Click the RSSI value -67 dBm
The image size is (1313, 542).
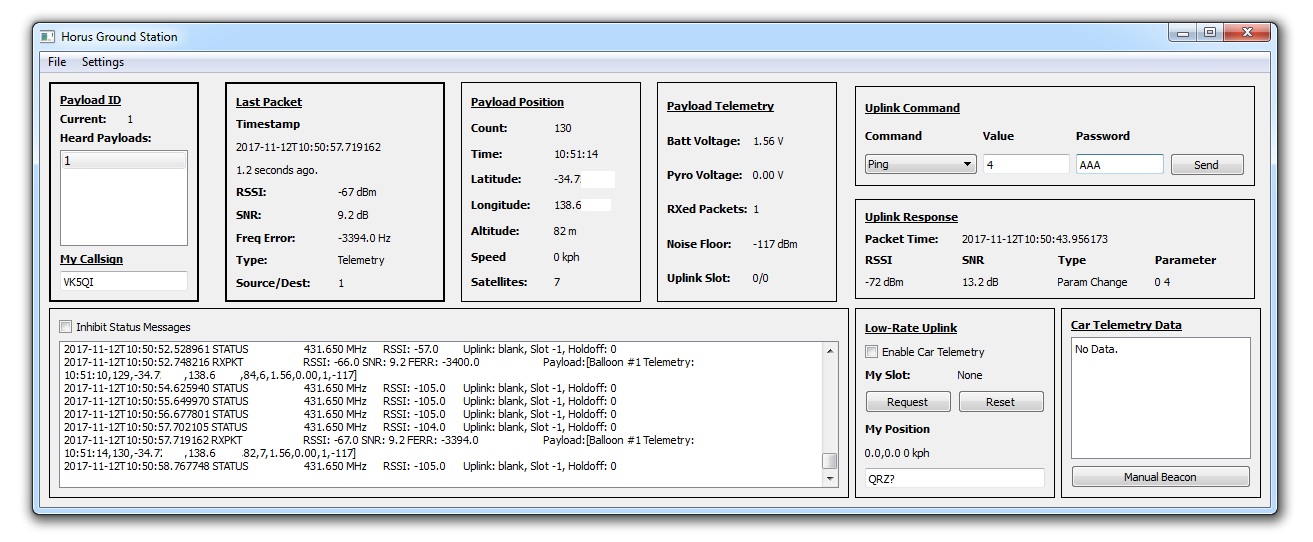pos(357,192)
